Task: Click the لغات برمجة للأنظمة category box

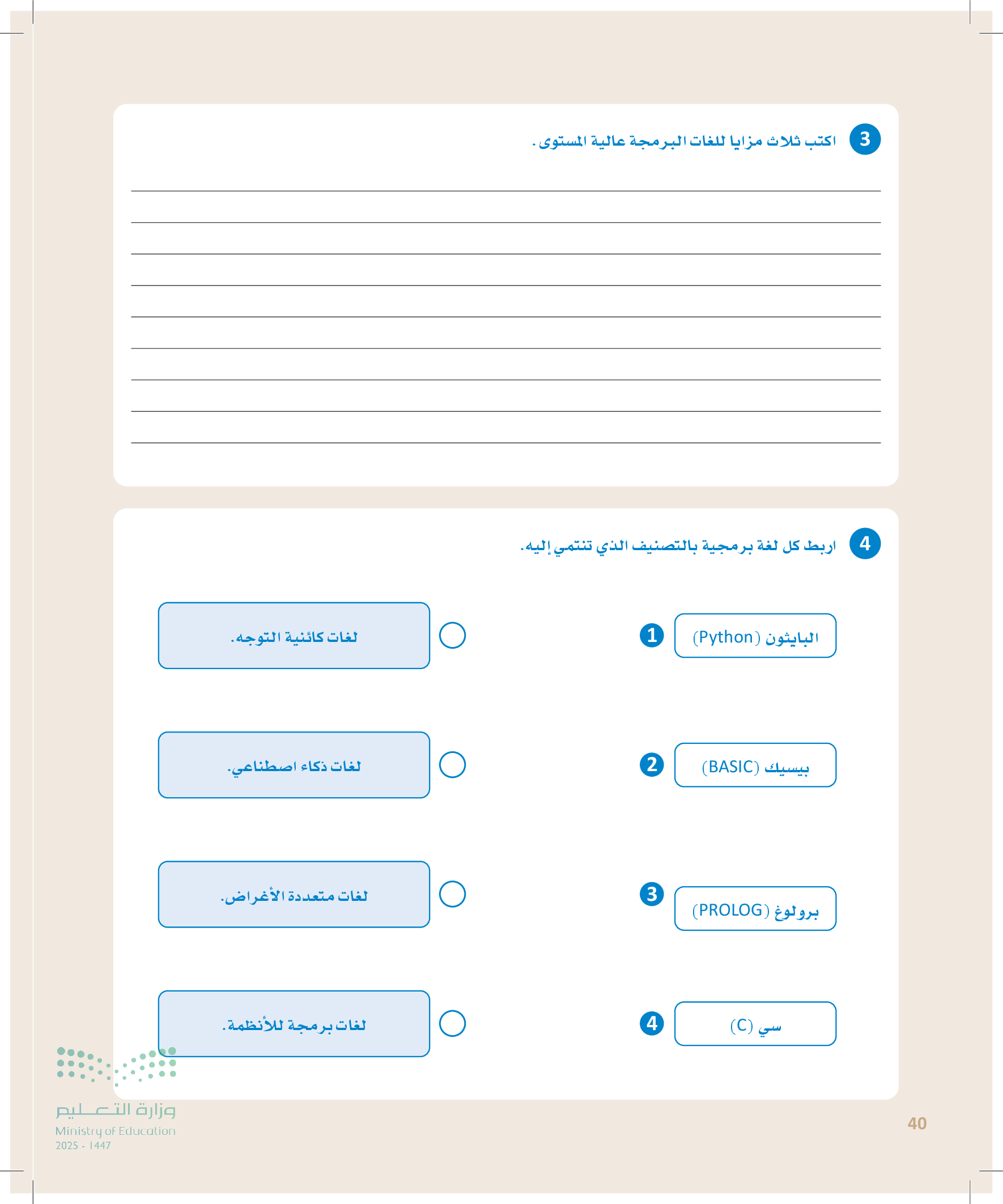Action: [x=294, y=1023]
